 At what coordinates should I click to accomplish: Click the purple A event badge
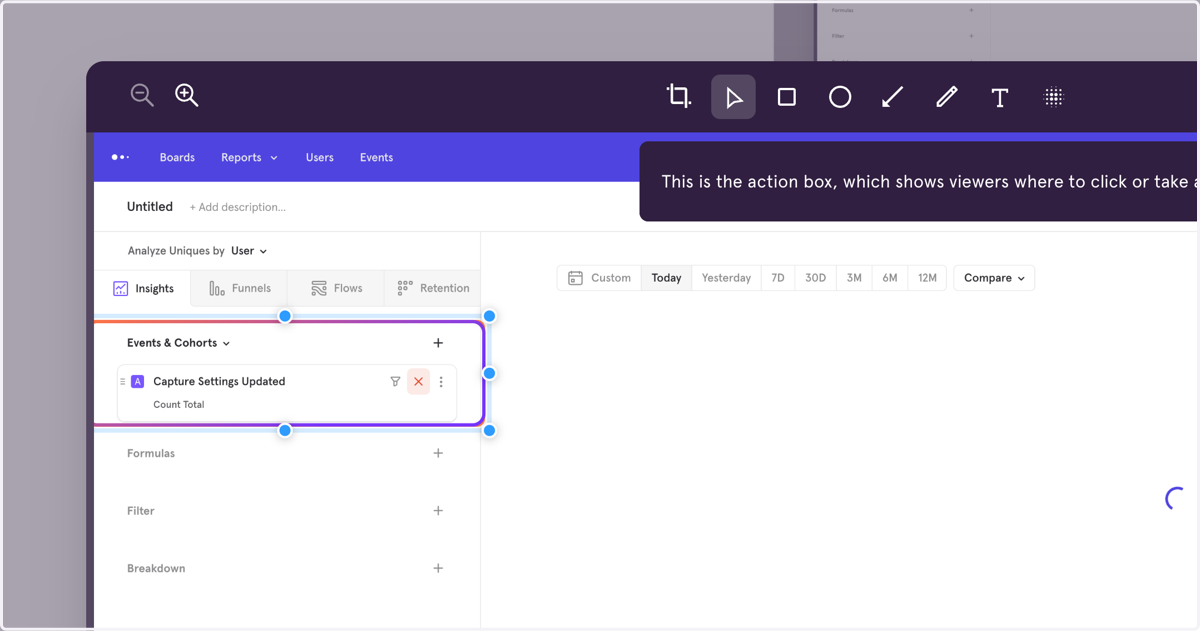coord(138,382)
